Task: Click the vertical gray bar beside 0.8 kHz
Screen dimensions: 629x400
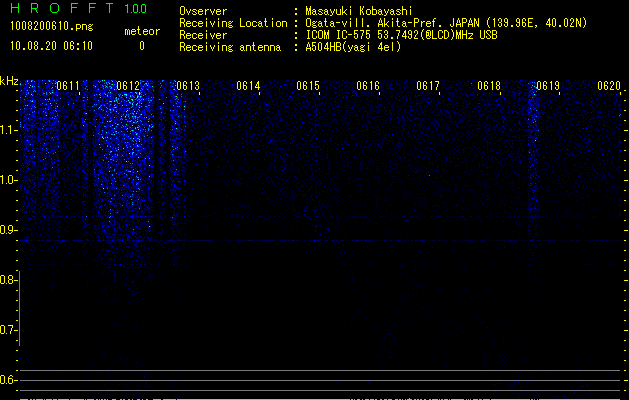Action: (x=19, y=308)
